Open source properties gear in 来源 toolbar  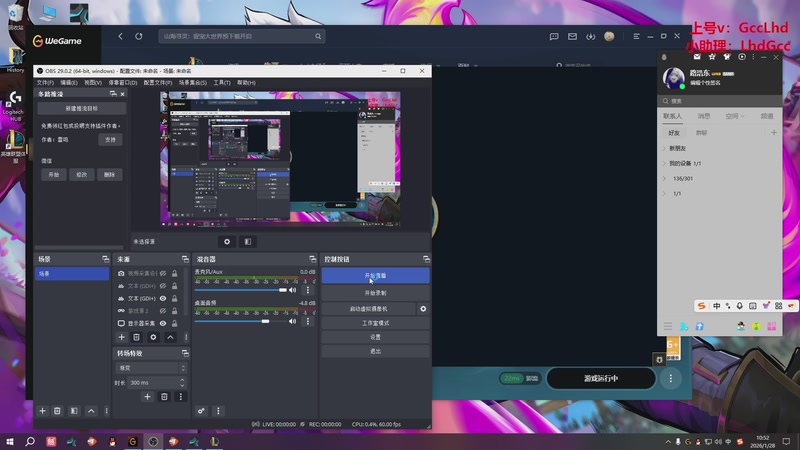coord(153,337)
